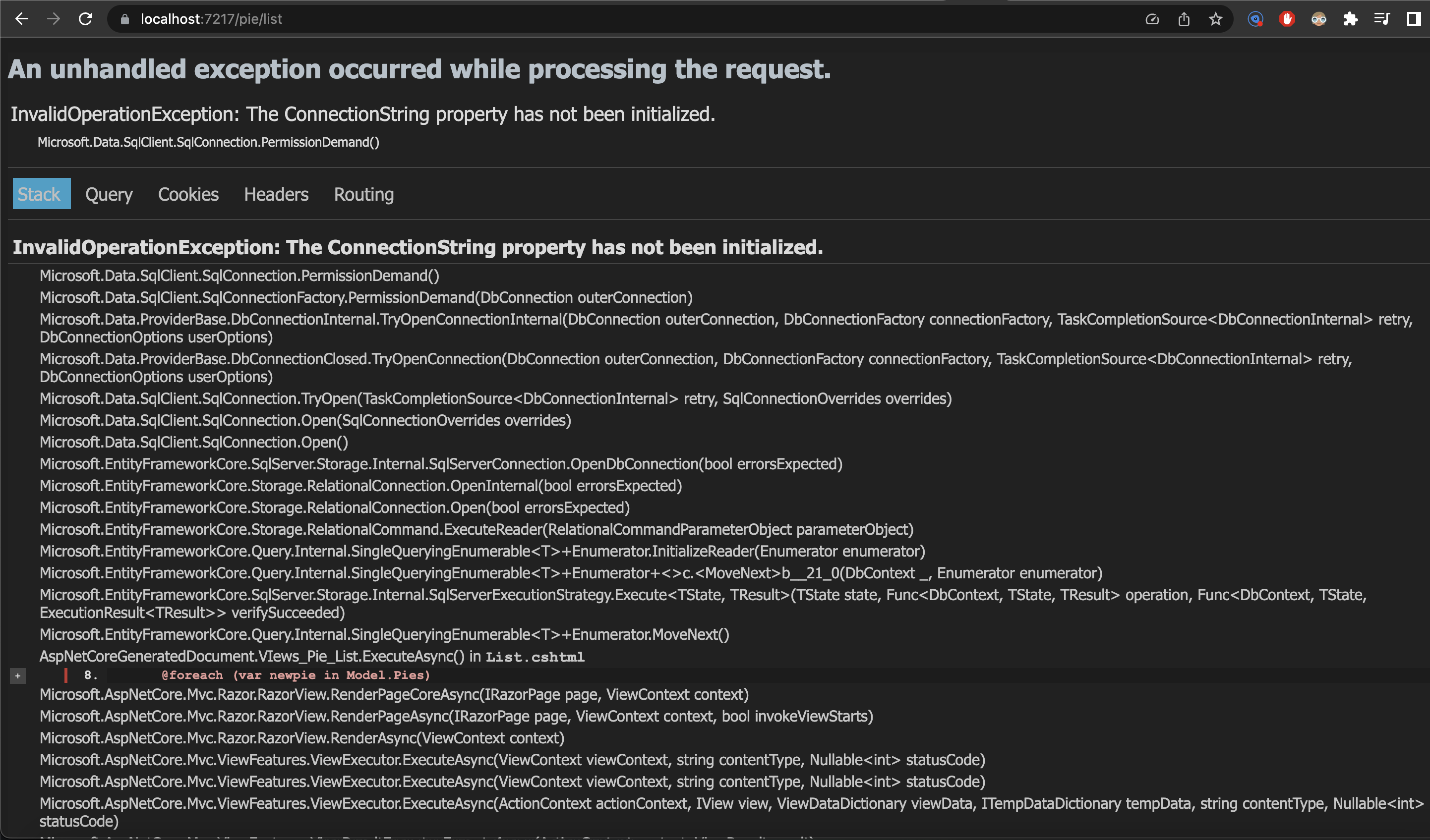Open the Cookies tab
The width and height of the screenshot is (1430, 840).
(188, 194)
